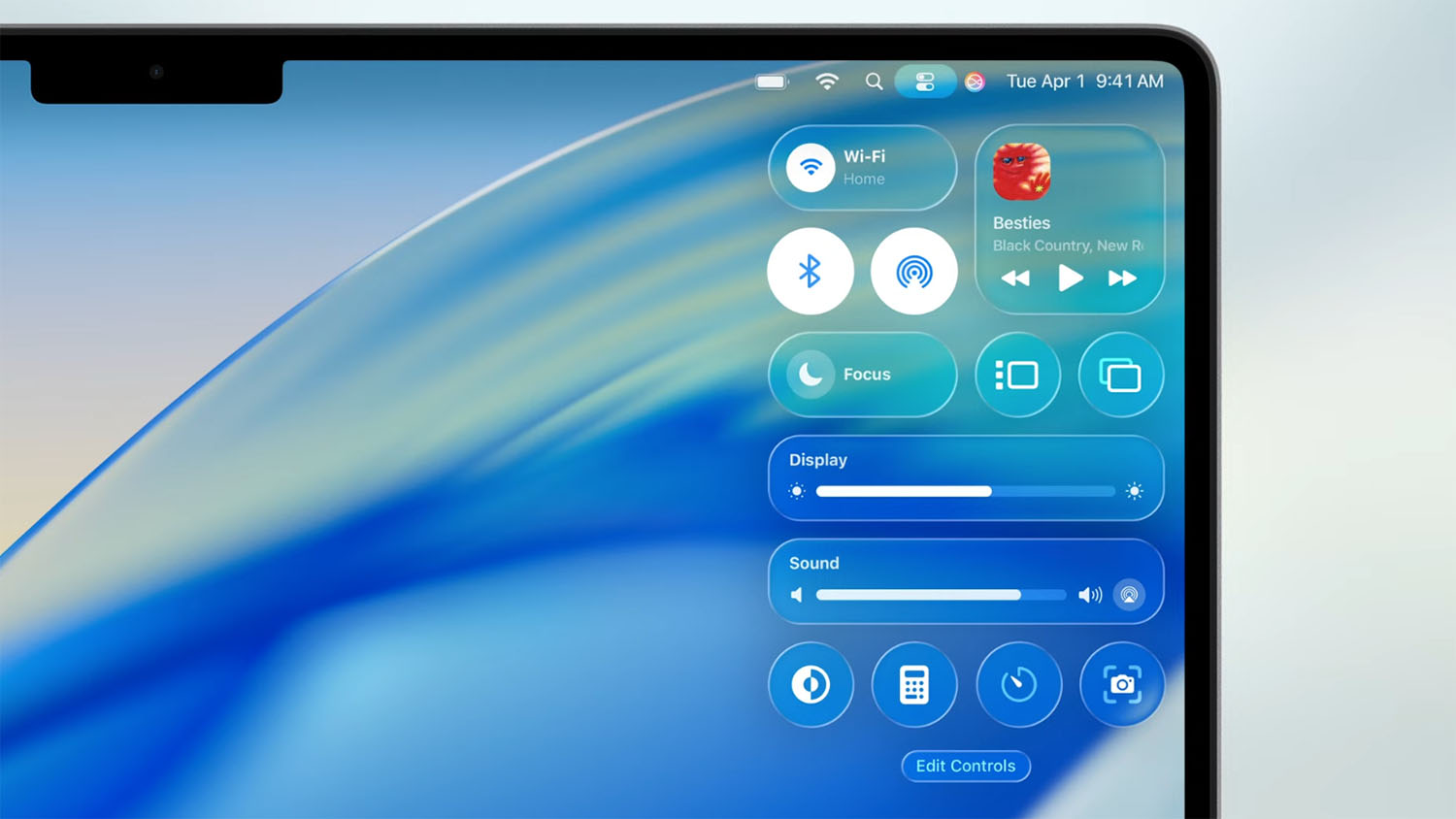Click the Edit Controls button
1456x819 pixels.
tap(965, 766)
